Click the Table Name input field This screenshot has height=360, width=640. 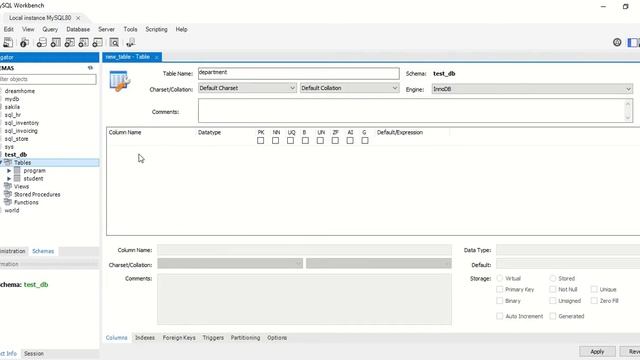pos(298,73)
